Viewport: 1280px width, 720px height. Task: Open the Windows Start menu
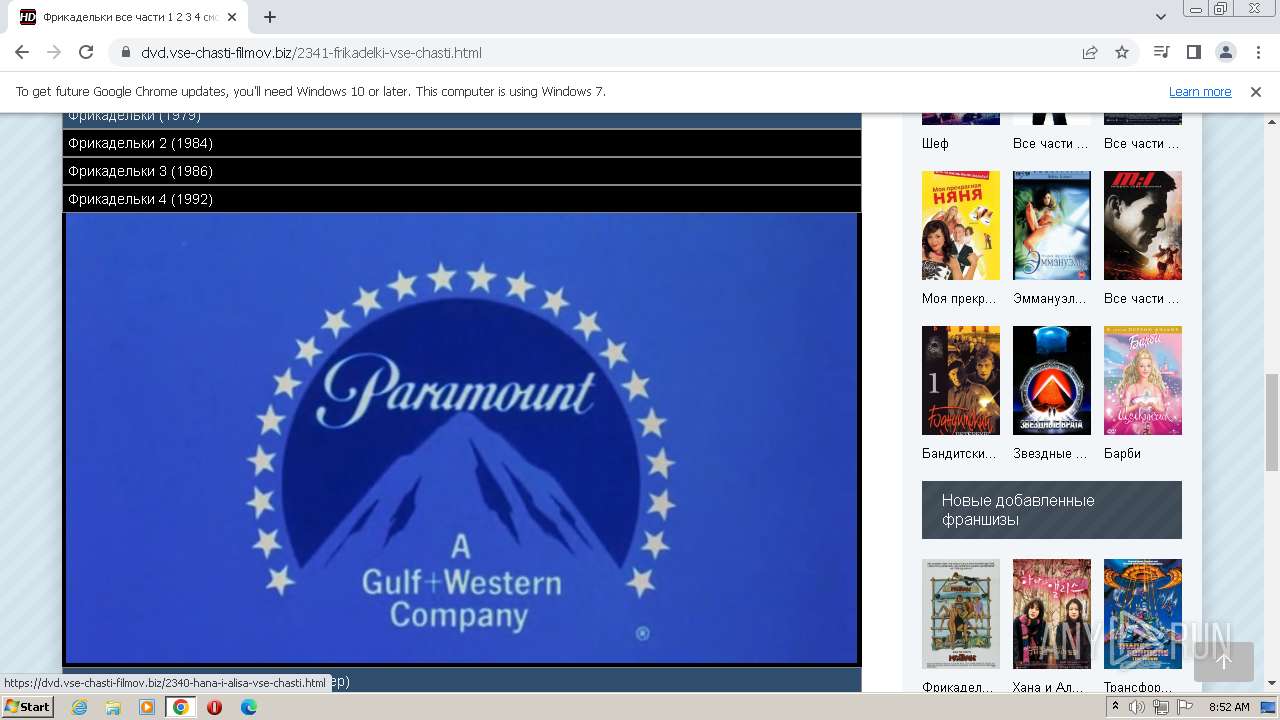28,706
